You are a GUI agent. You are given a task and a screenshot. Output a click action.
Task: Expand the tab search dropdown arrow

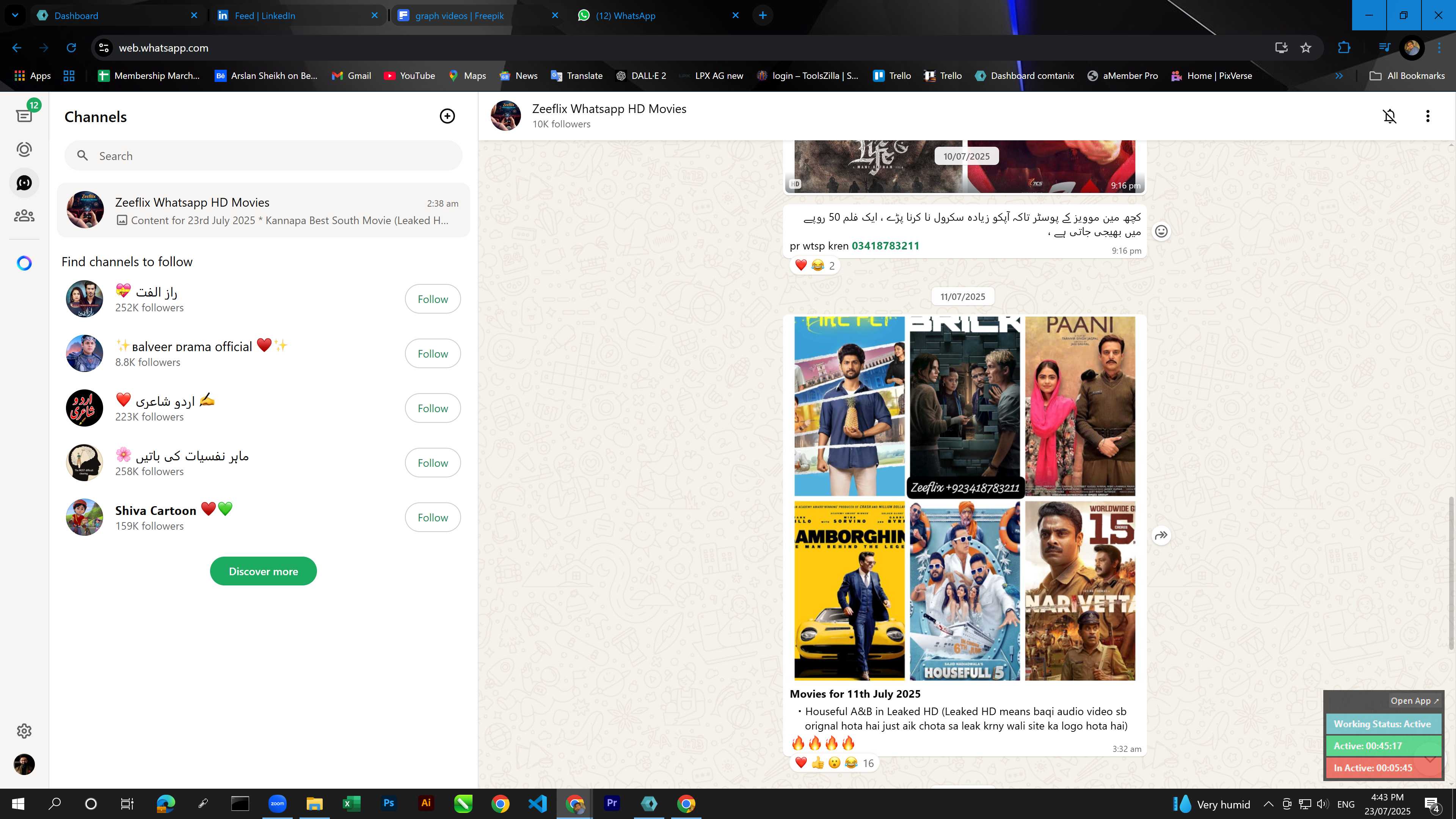[15, 15]
